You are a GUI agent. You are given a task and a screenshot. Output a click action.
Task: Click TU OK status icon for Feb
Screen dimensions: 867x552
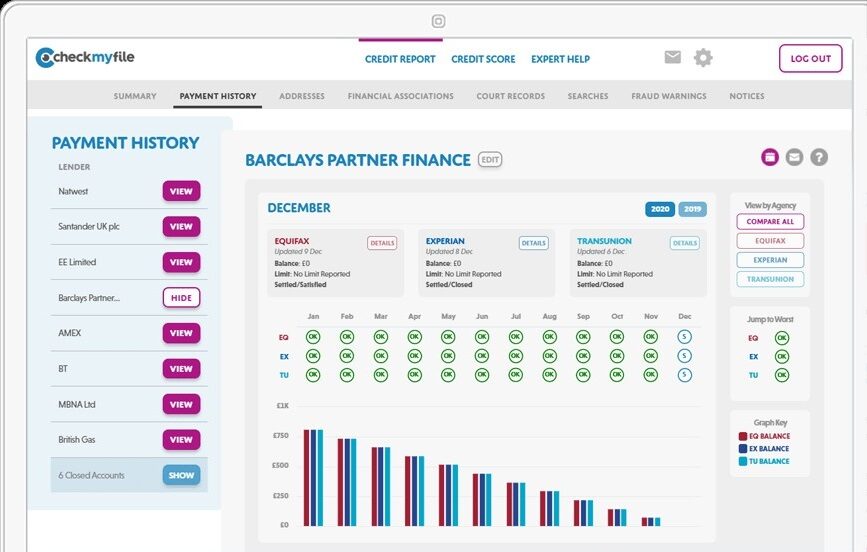(347, 375)
